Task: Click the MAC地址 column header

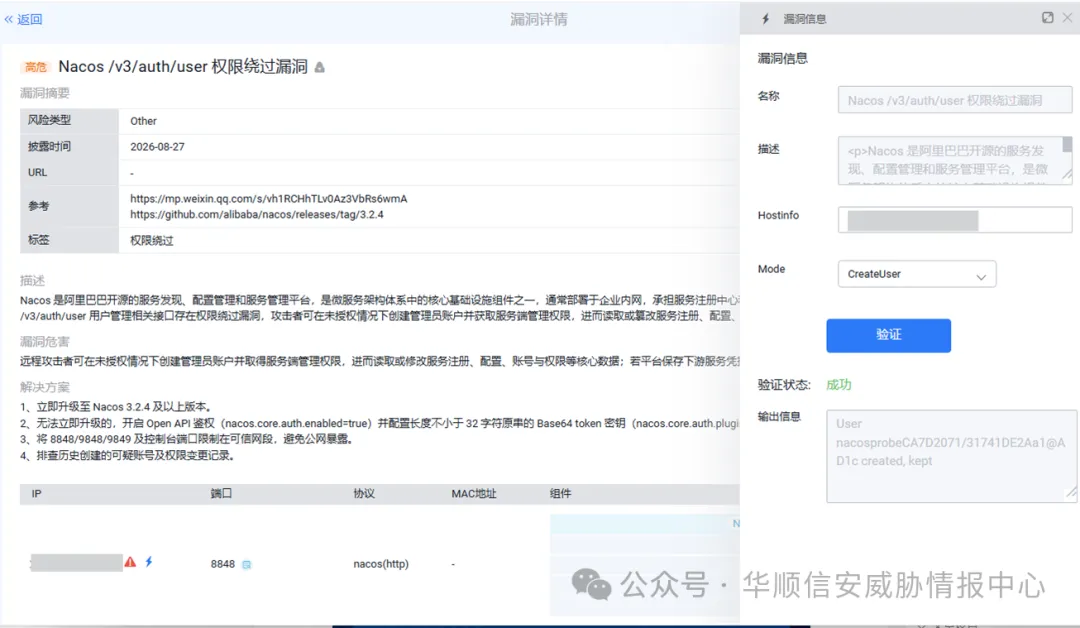Action: pos(474,494)
